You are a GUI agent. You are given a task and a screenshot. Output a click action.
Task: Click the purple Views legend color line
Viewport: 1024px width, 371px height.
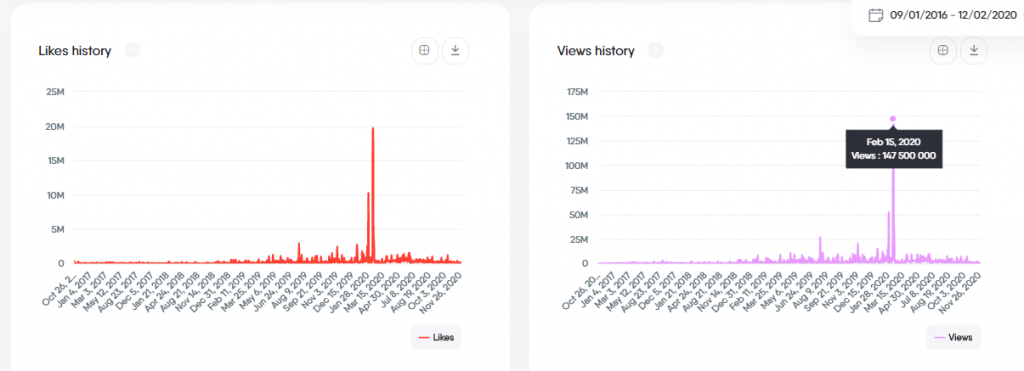[939, 338]
